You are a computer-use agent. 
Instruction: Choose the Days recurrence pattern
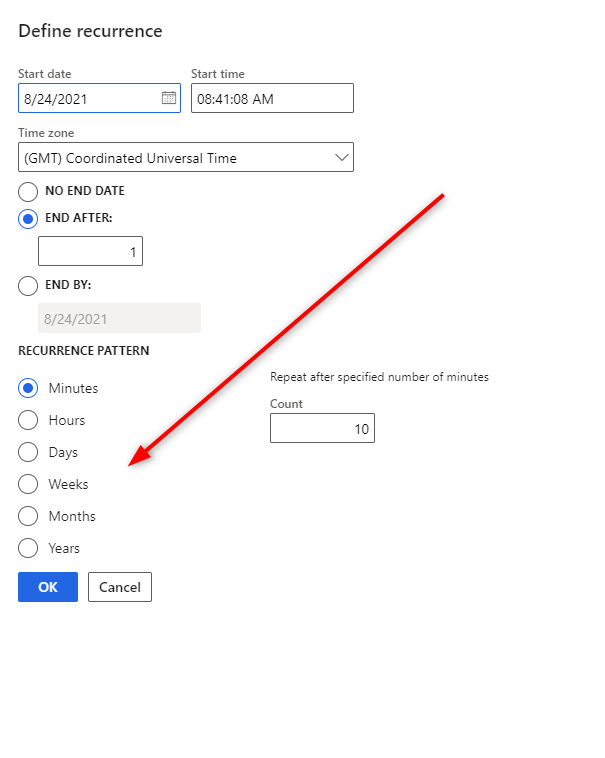(x=28, y=452)
